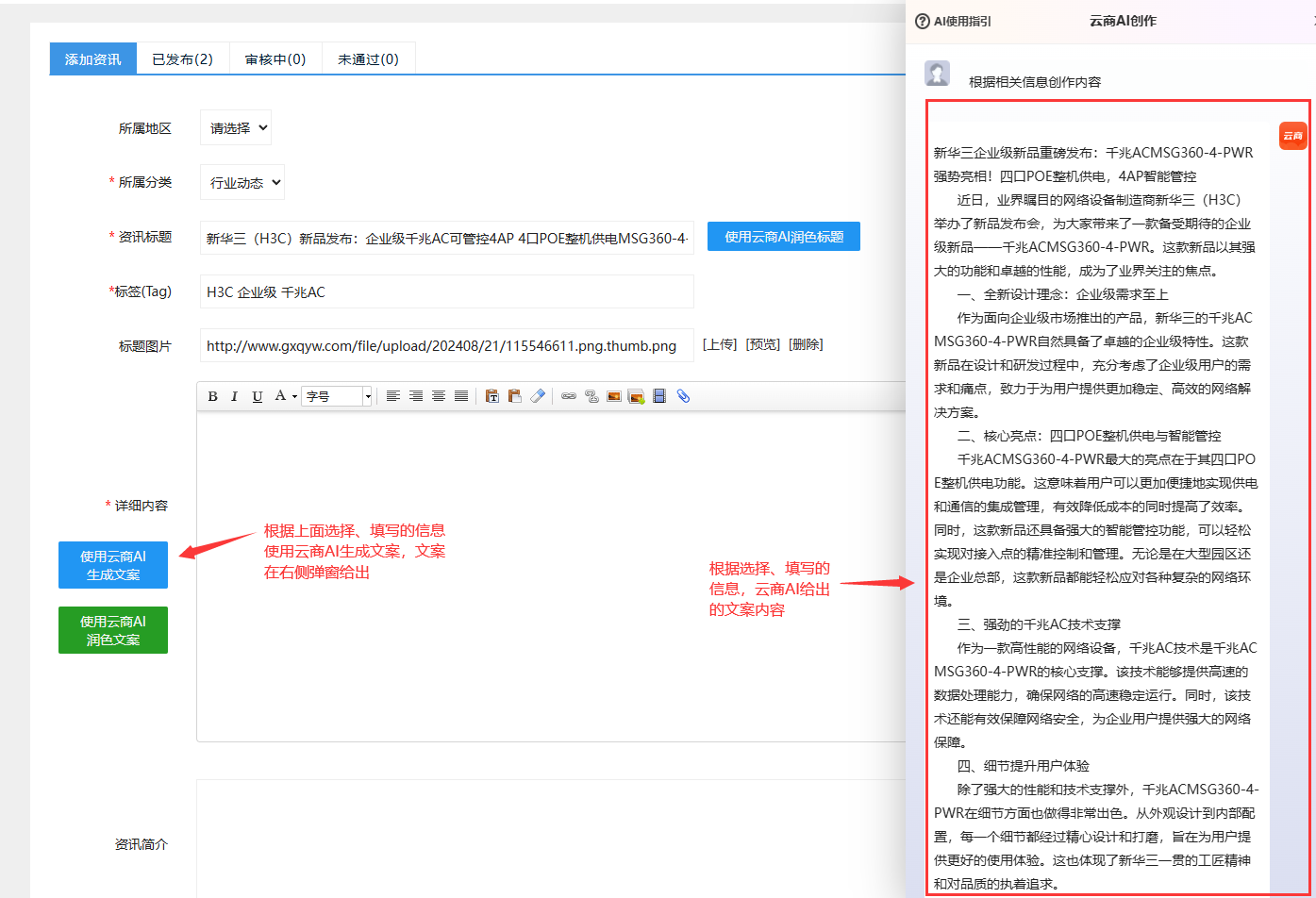This screenshot has width=1316, height=898.
Task: Click the 云商AI创作 panel title
Action: (x=1123, y=21)
